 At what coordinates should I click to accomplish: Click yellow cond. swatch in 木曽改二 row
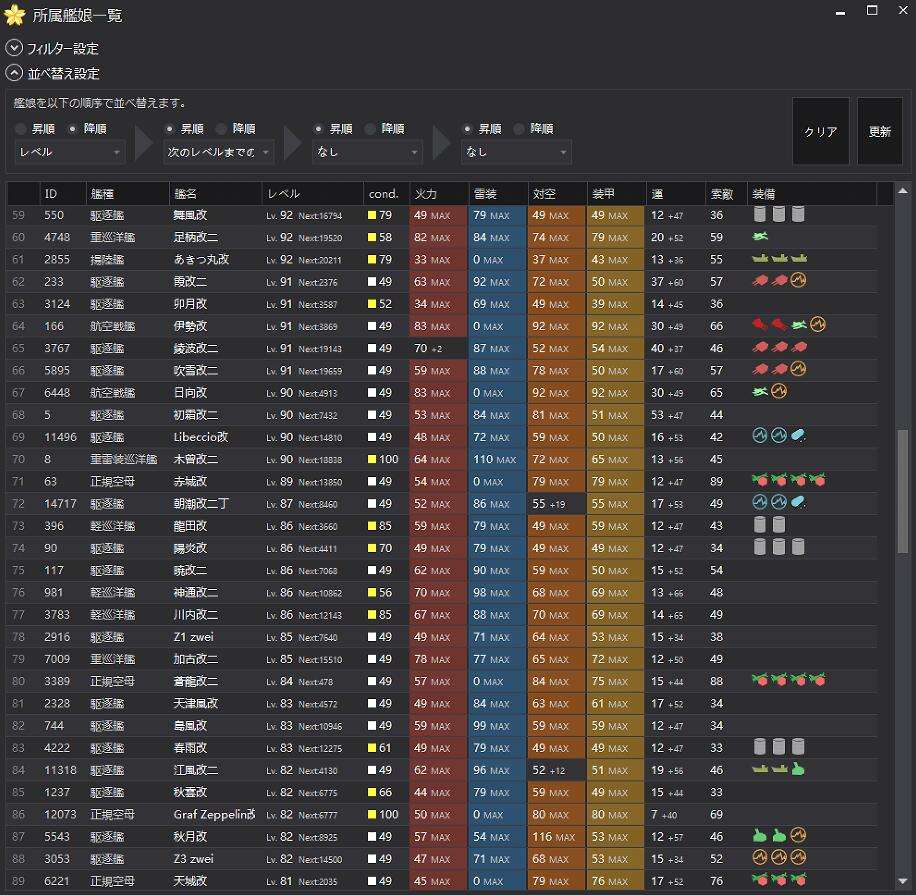coord(372,460)
